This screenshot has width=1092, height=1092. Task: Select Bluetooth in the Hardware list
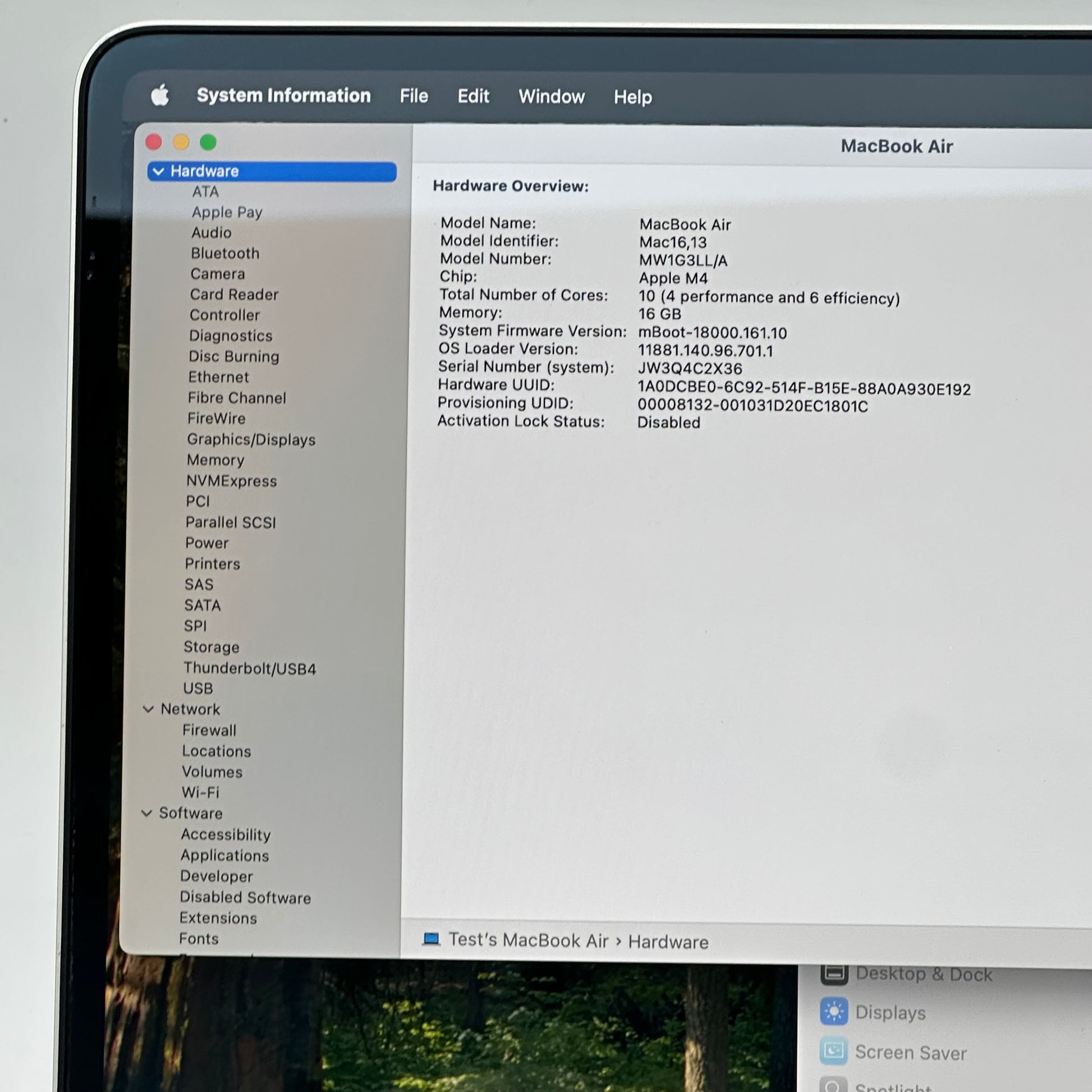[225, 253]
